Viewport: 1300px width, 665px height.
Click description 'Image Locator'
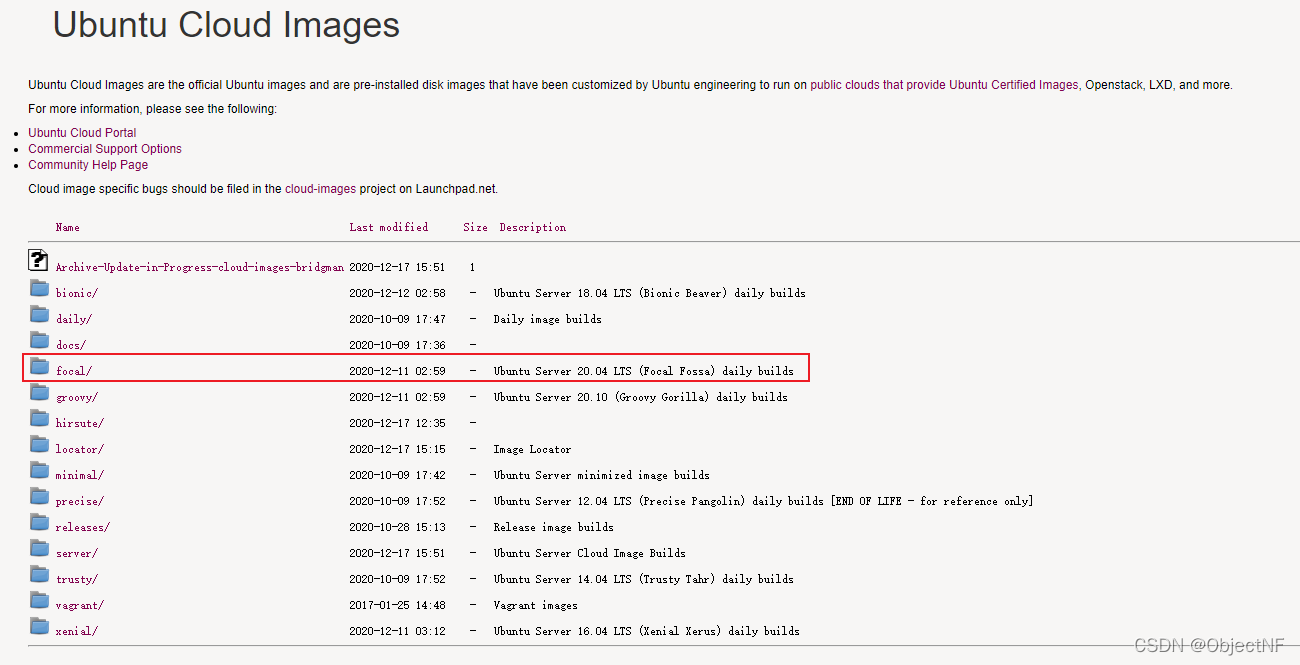[532, 449]
